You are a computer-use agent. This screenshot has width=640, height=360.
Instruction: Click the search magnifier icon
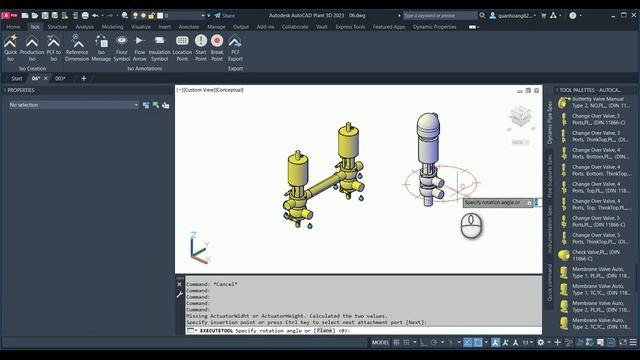[482, 16]
